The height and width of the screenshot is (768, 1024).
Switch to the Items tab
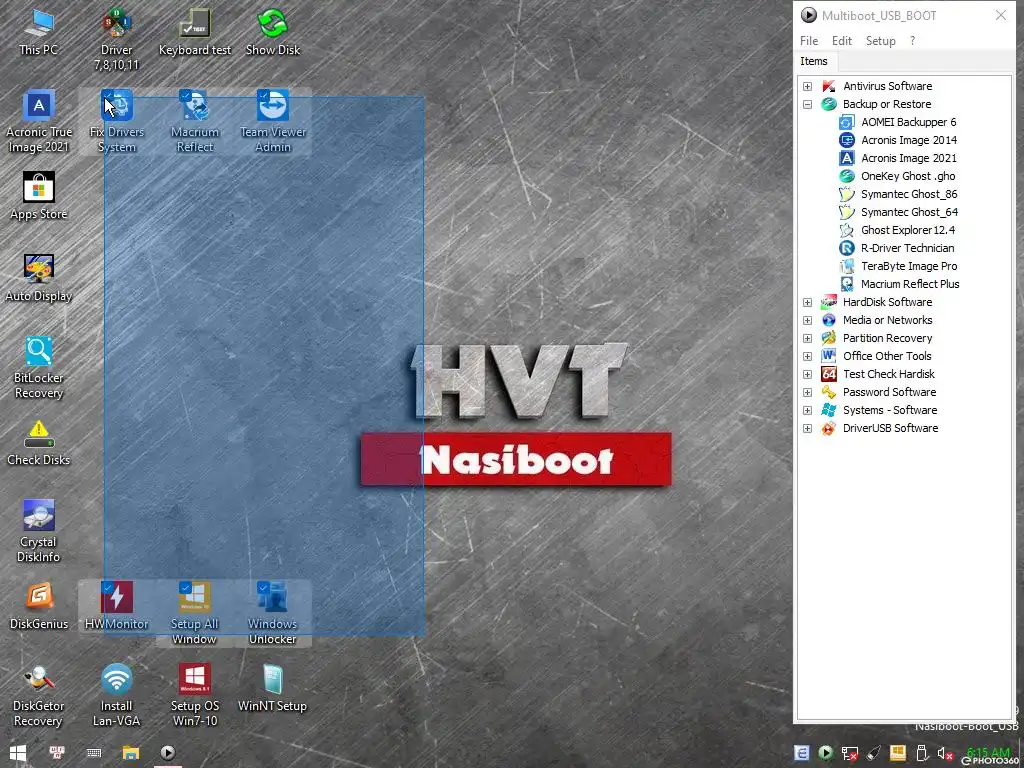click(814, 61)
